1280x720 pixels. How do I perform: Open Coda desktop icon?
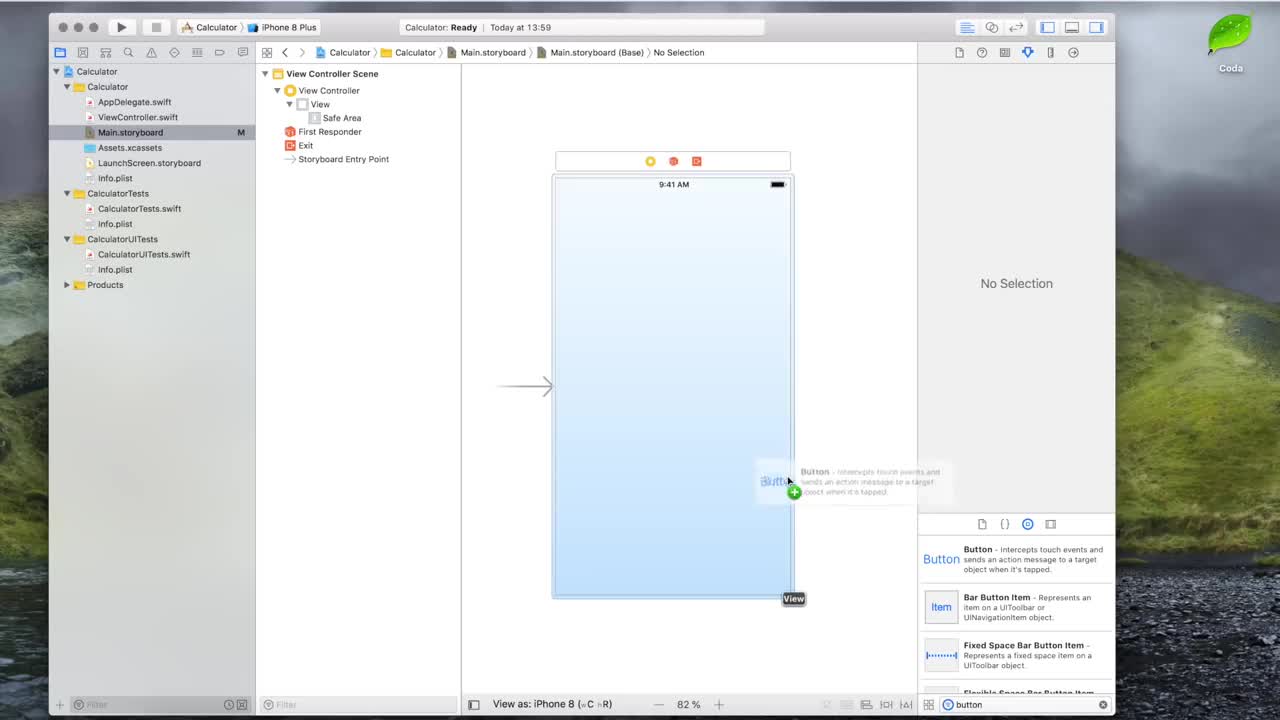pos(1230,44)
